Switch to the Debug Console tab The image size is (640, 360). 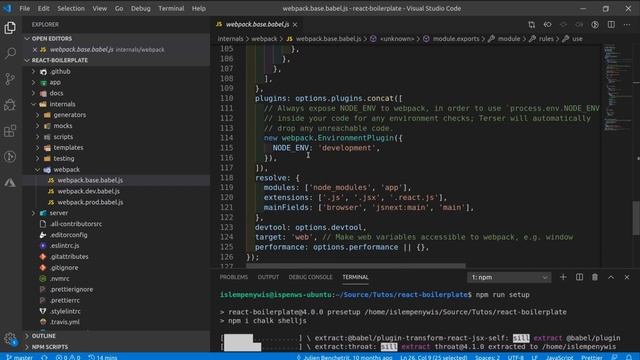click(310, 277)
